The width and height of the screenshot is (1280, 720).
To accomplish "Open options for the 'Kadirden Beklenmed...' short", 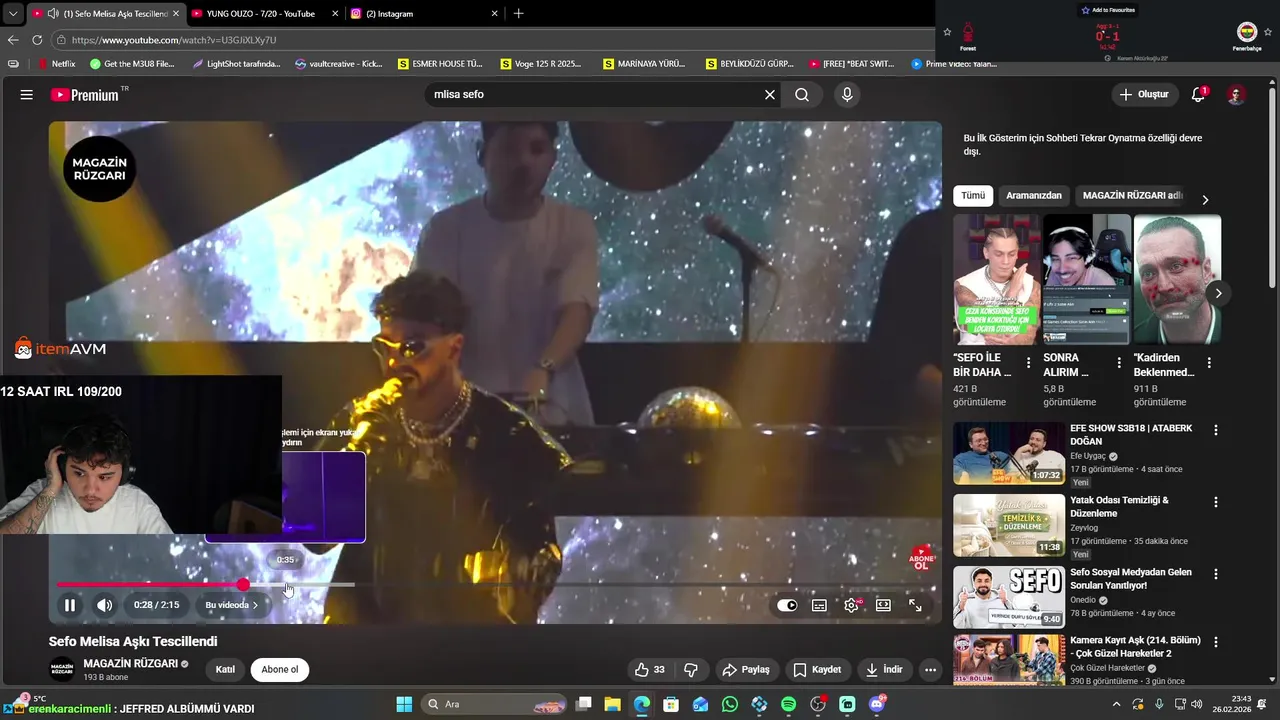I will pyautogui.click(x=1209, y=363).
